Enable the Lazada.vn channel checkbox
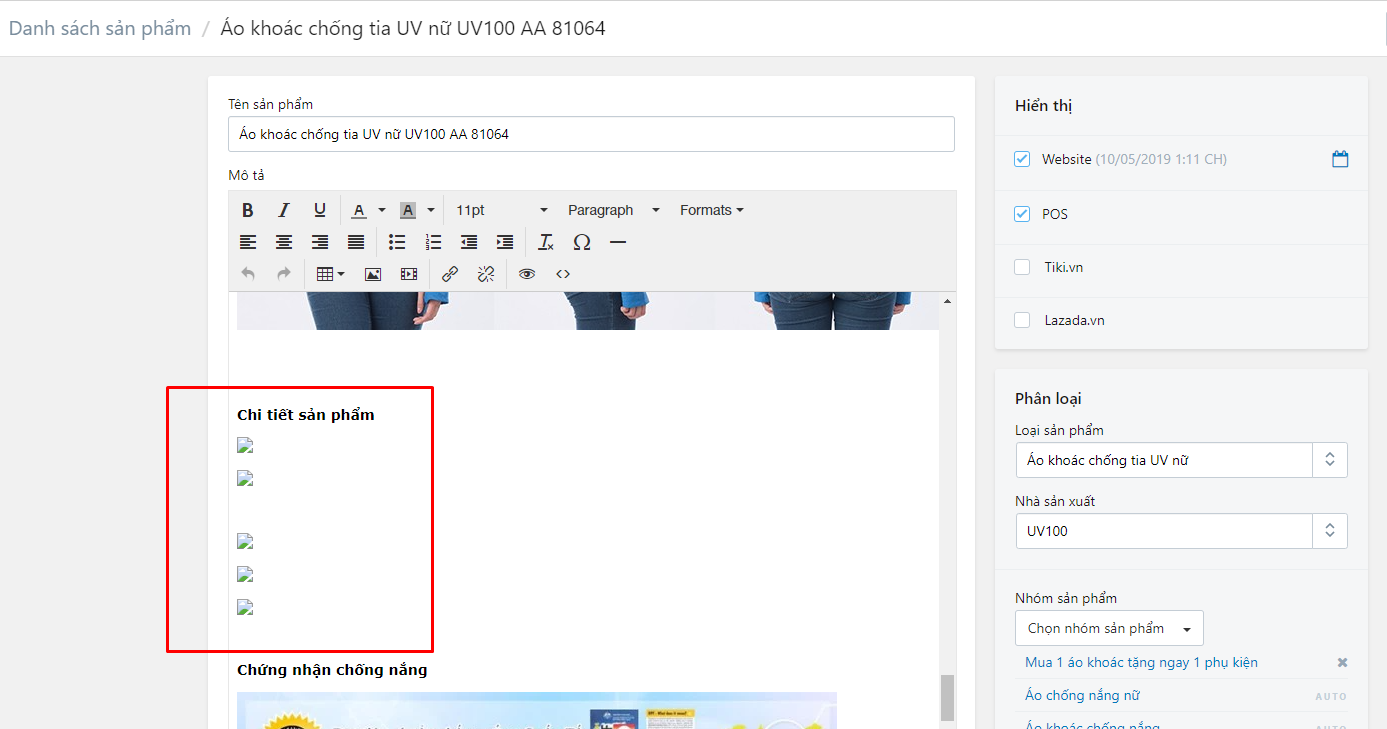This screenshot has height=729, width=1387. (1022, 320)
